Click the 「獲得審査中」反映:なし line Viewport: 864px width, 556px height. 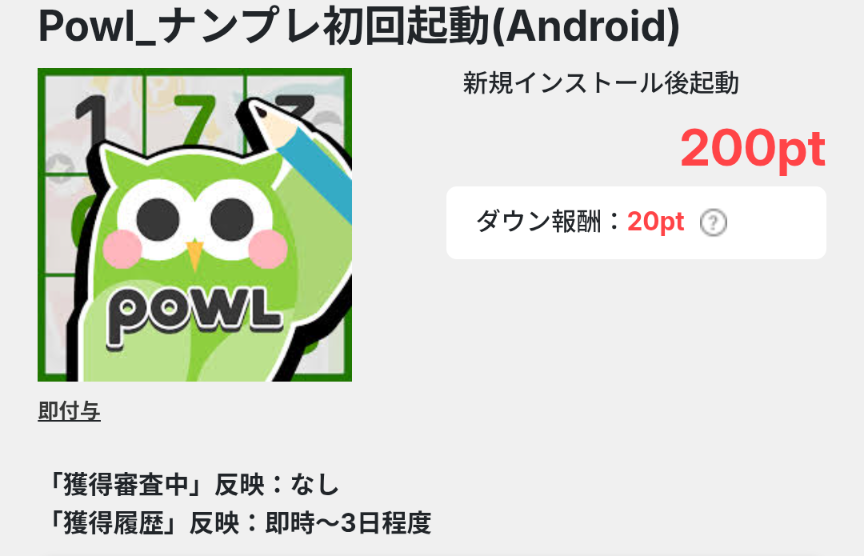(x=192, y=485)
